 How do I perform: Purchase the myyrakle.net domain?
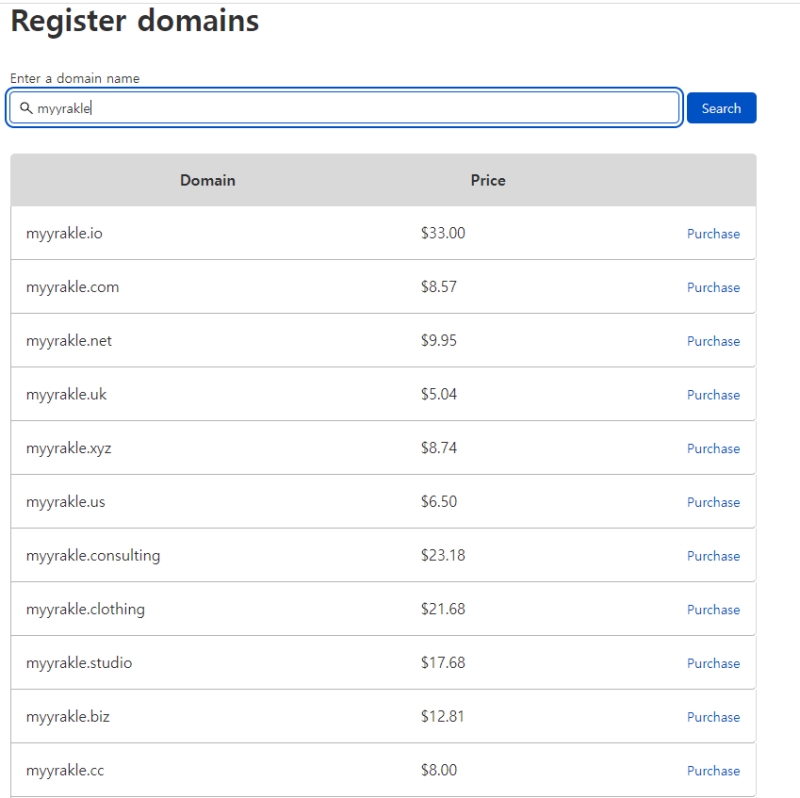pyautogui.click(x=713, y=341)
